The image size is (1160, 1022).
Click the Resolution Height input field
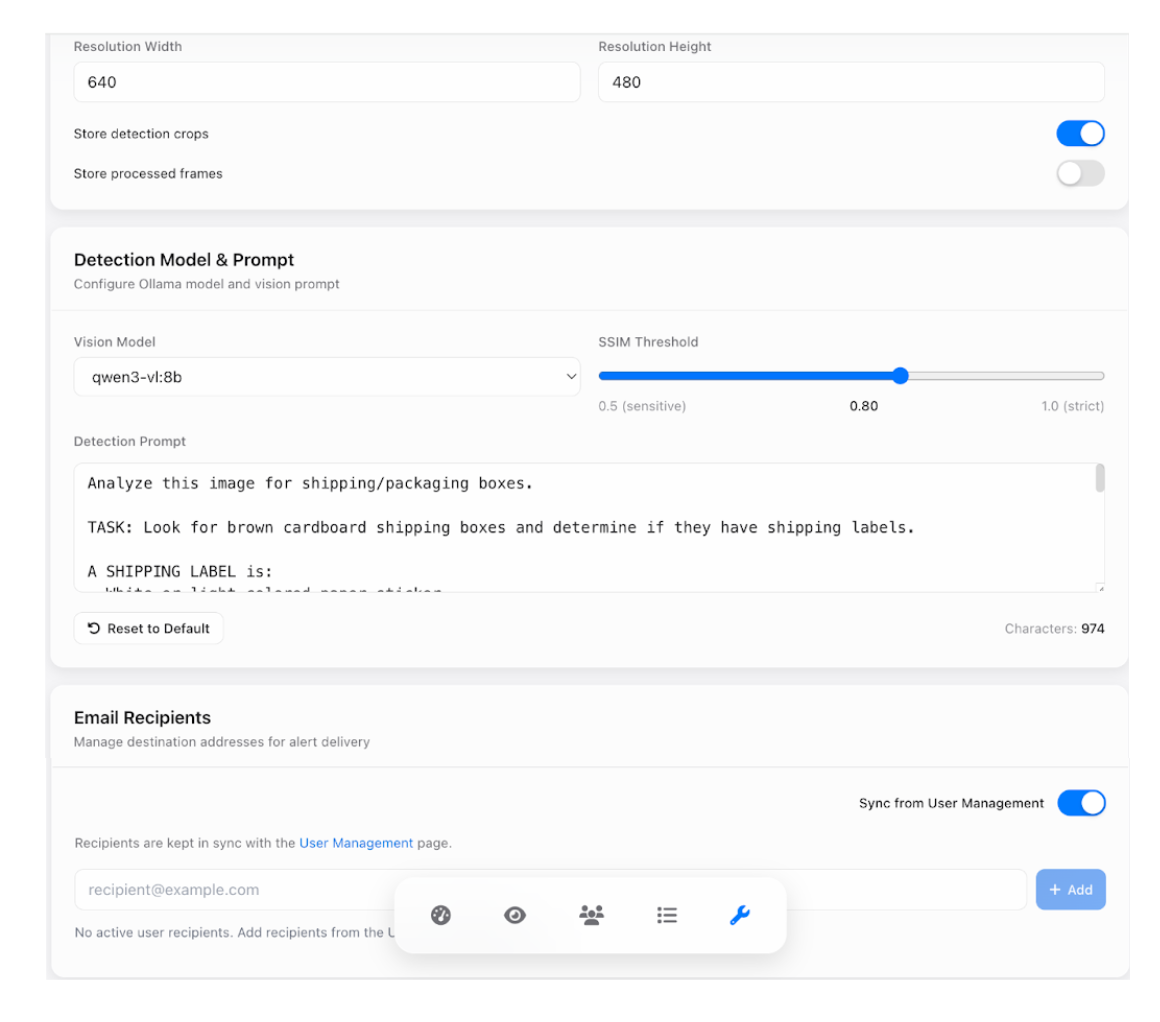[851, 82]
